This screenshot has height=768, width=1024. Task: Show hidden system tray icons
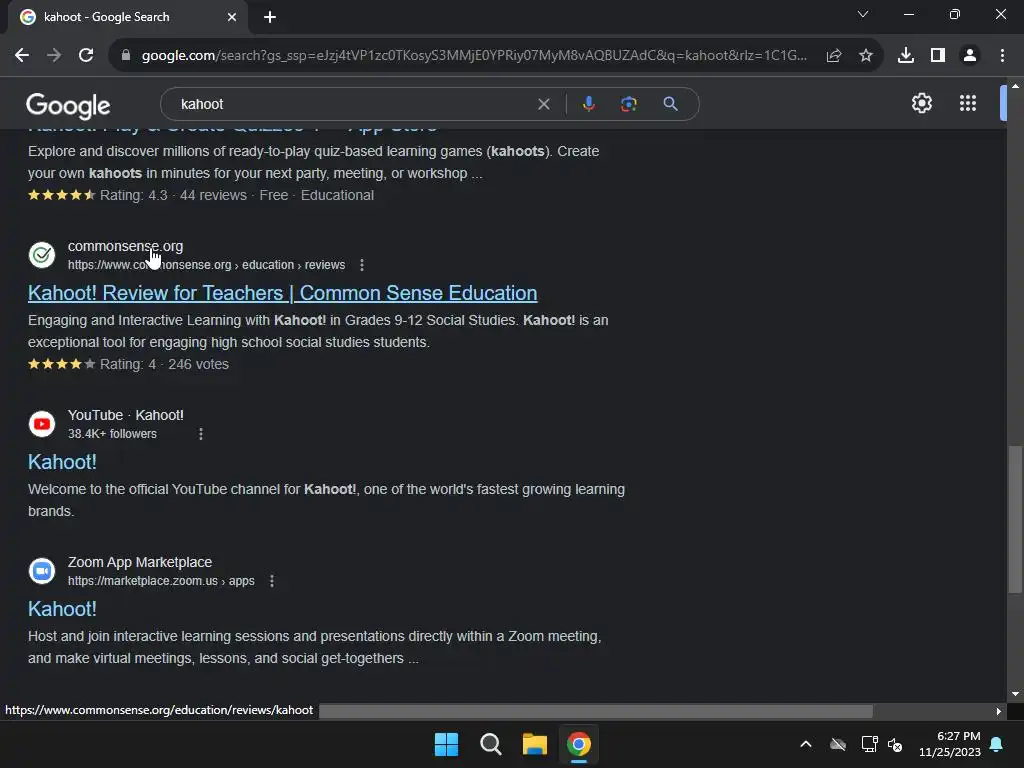(806, 744)
